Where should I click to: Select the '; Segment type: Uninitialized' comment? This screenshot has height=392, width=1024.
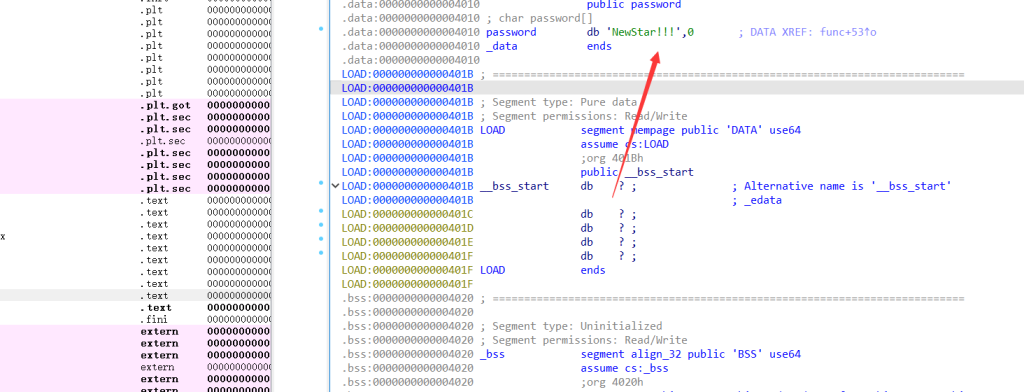[x=571, y=326]
